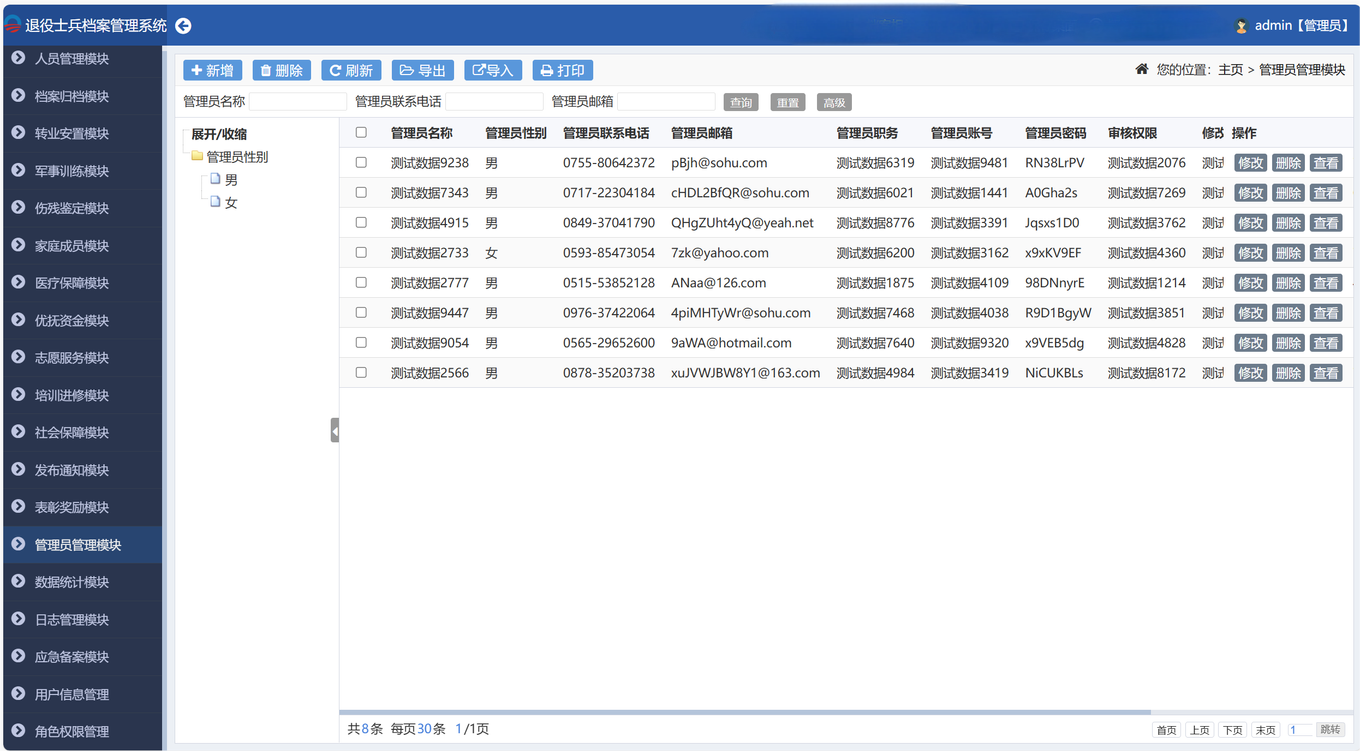1360x751 pixels.
Task: Import data with the 导入 button
Action: coord(492,70)
